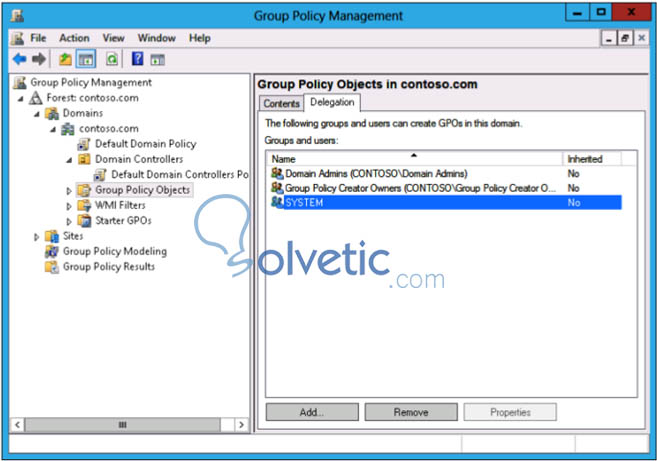Image resolution: width=657 pixels, height=461 pixels.
Task: Click the Group Policy Management root node icon
Action: pos(20,83)
